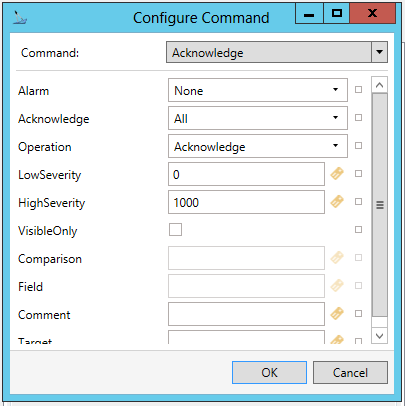Viewport: 405px width, 406px height.
Task: Toggle the VisibleOnly checkbox
Action: point(175,230)
